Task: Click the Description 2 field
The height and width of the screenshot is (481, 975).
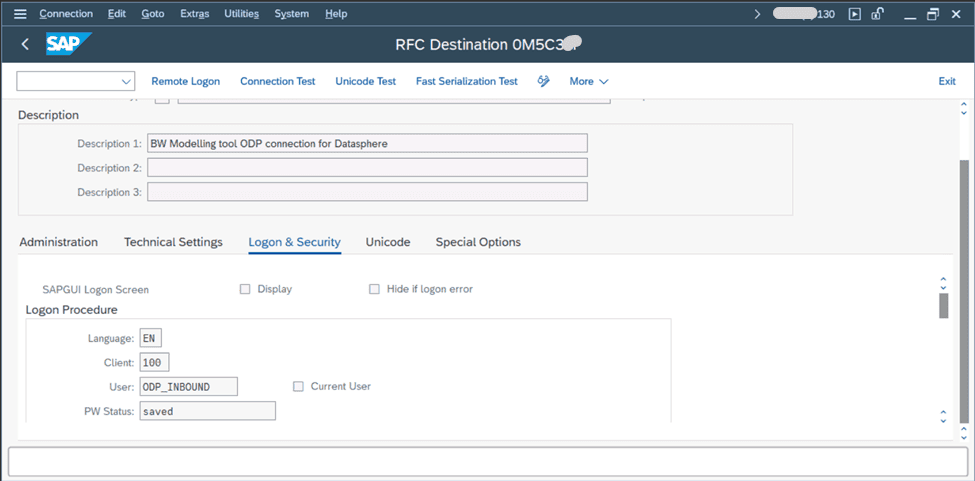Action: pos(367,168)
